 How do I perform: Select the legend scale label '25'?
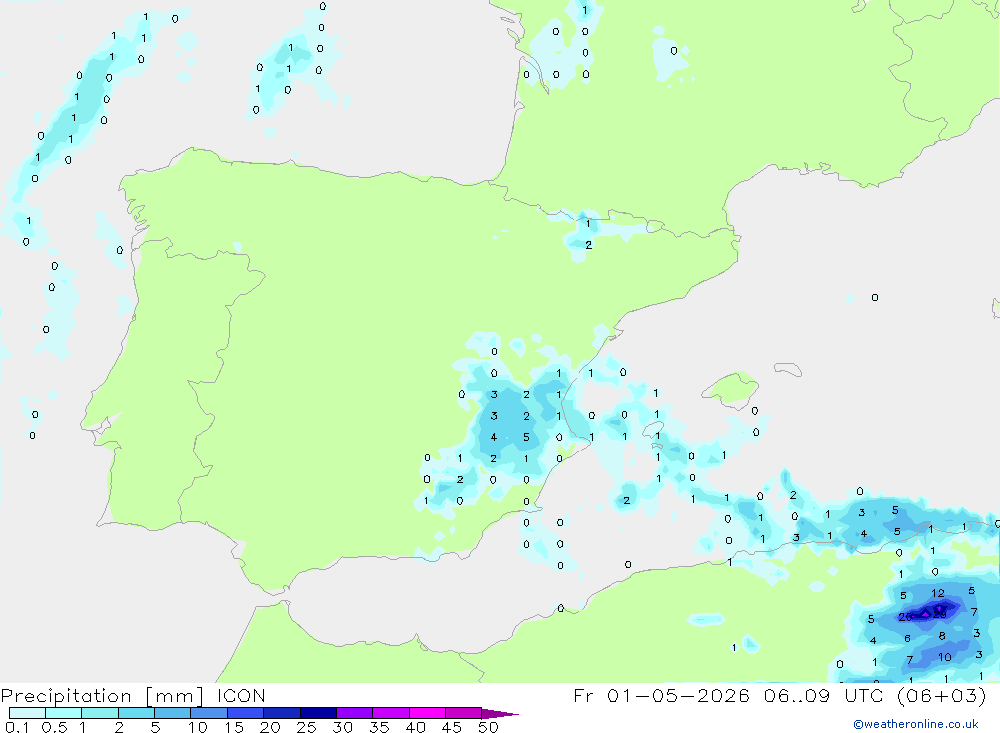point(306,727)
